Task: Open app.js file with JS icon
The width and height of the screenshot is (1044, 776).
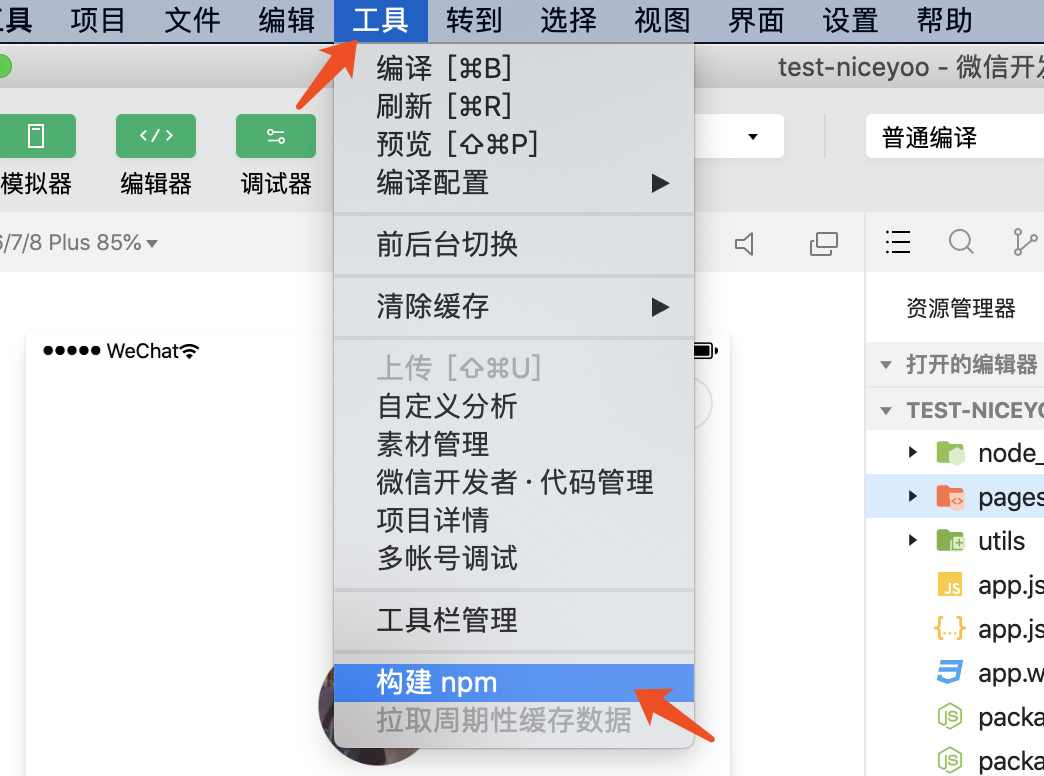Action: (x=950, y=585)
